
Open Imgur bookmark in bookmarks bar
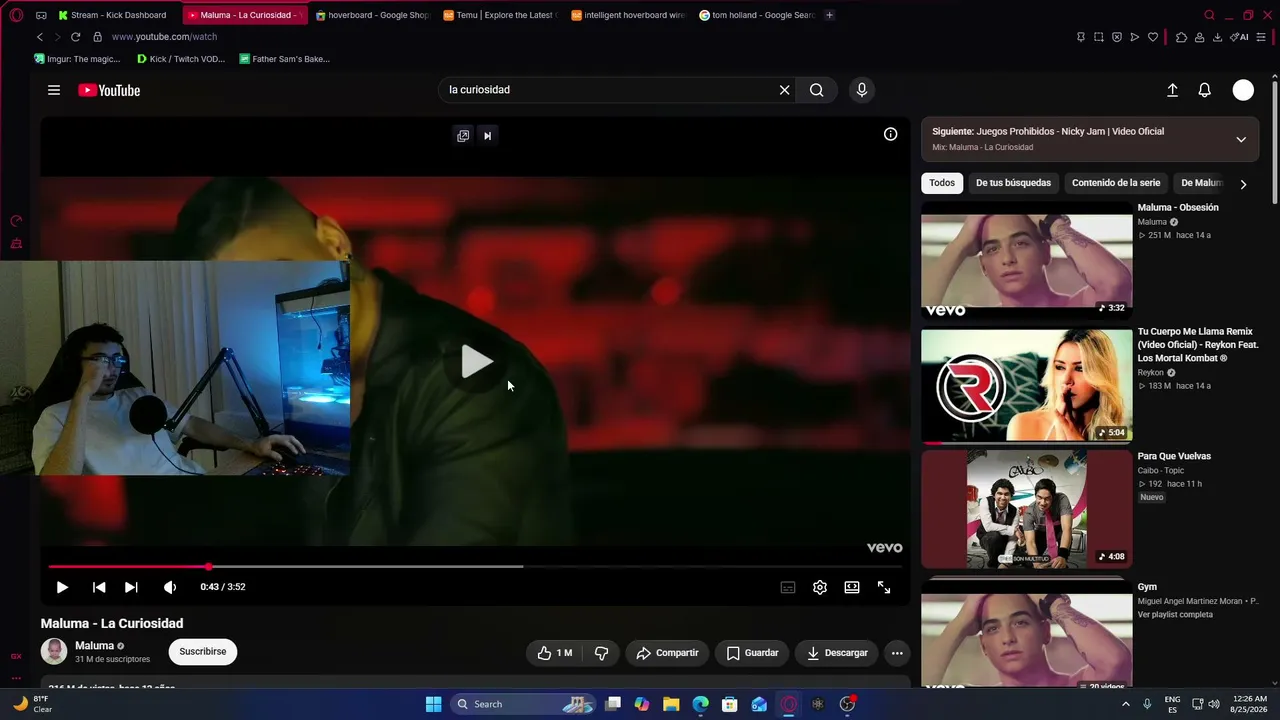click(x=77, y=59)
